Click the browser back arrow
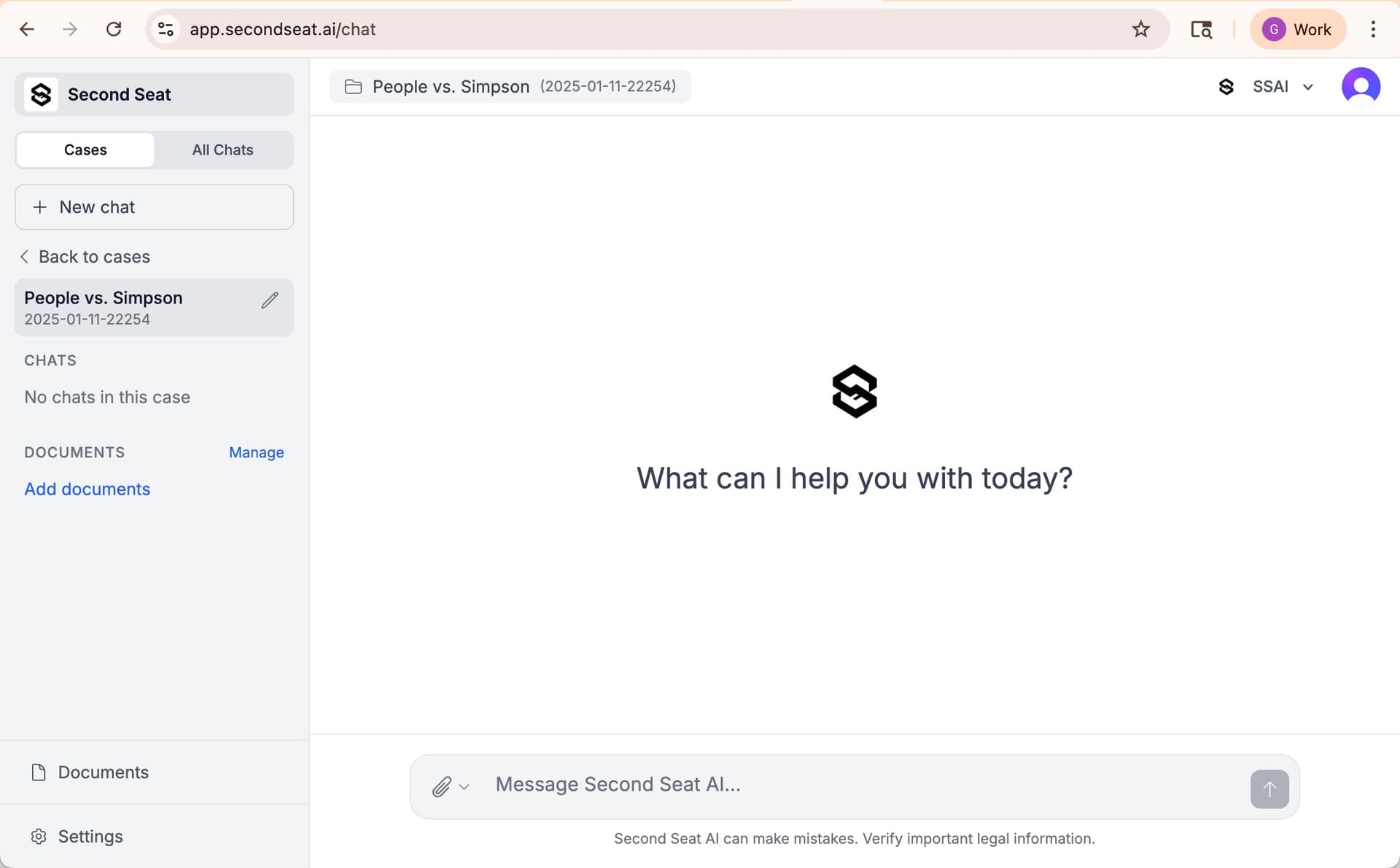Image resolution: width=1400 pixels, height=868 pixels. (27, 29)
